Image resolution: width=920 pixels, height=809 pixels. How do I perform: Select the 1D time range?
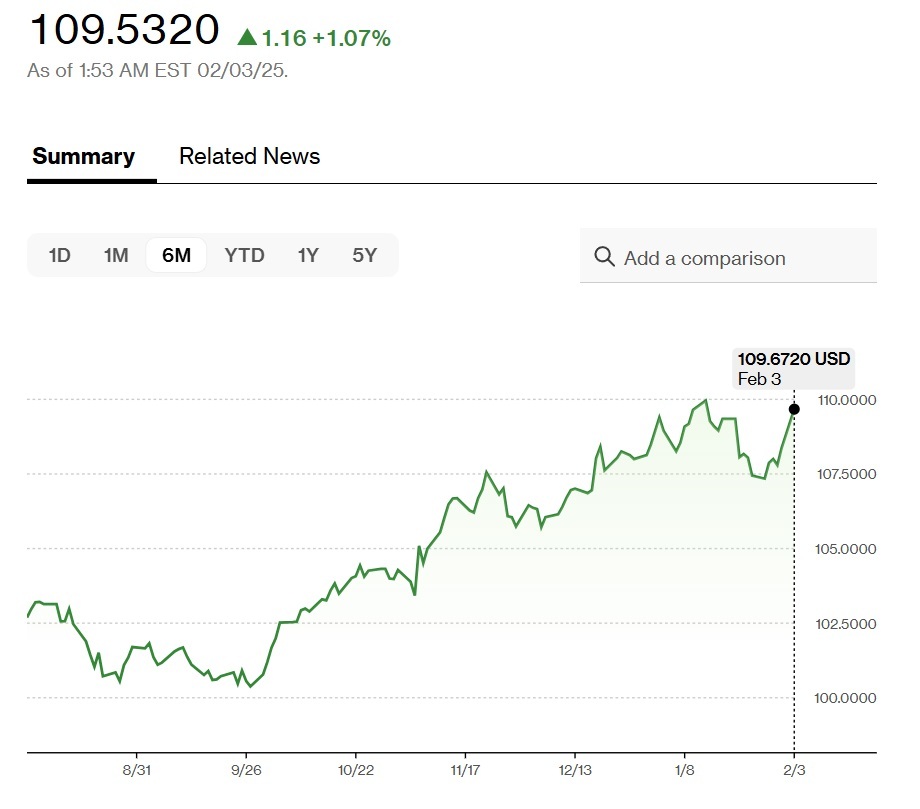pos(60,255)
